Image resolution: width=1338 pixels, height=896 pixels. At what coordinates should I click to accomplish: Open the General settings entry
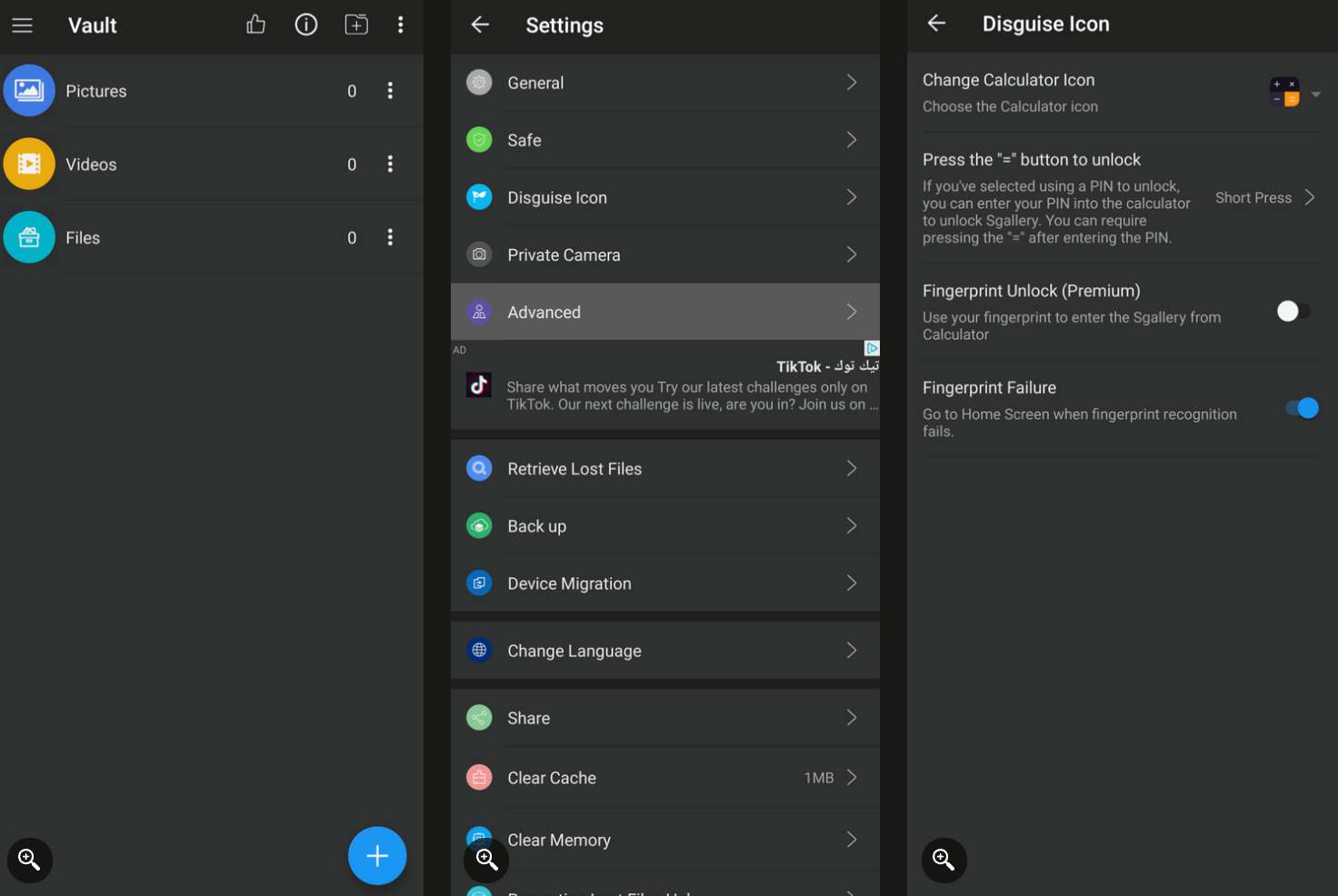click(665, 83)
